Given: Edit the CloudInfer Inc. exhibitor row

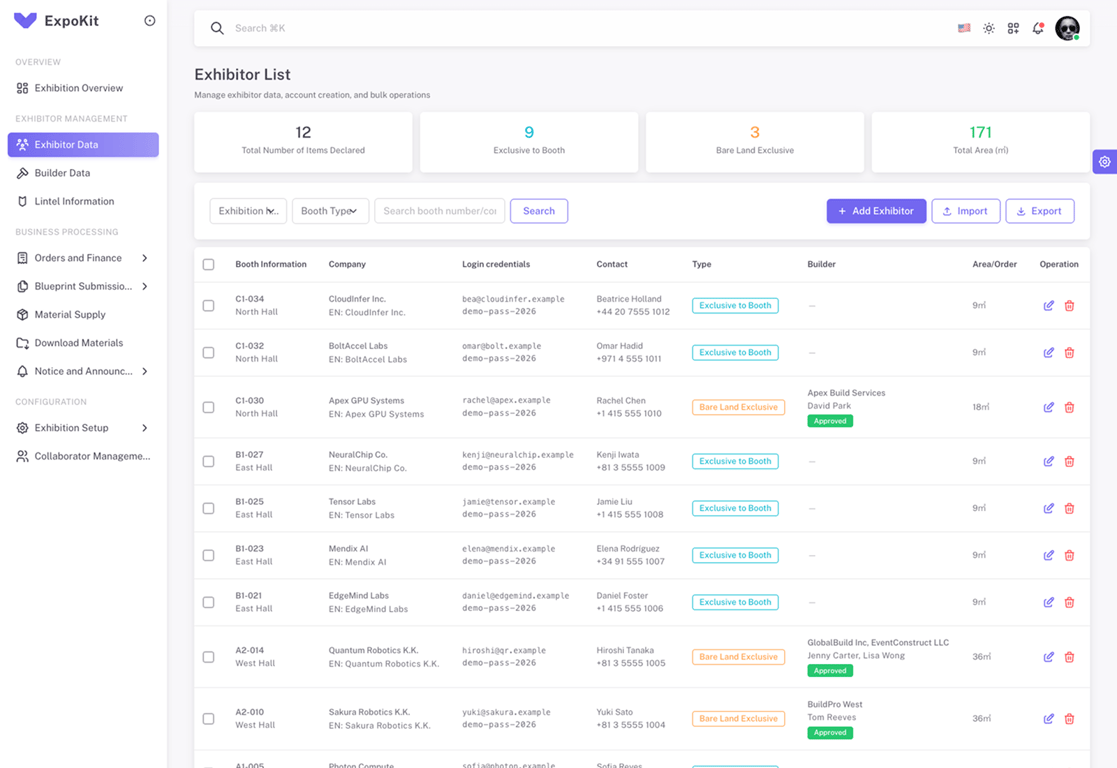Looking at the screenshot, I should pos(1049,306).
